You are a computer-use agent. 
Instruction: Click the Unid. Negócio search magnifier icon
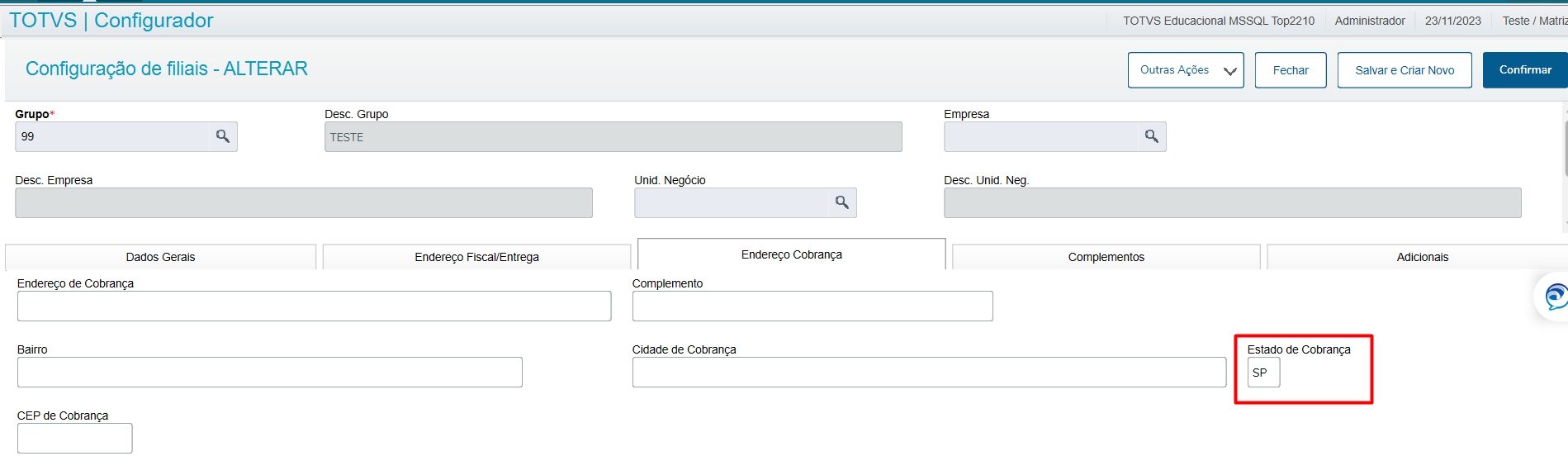(x=841, y=202)
